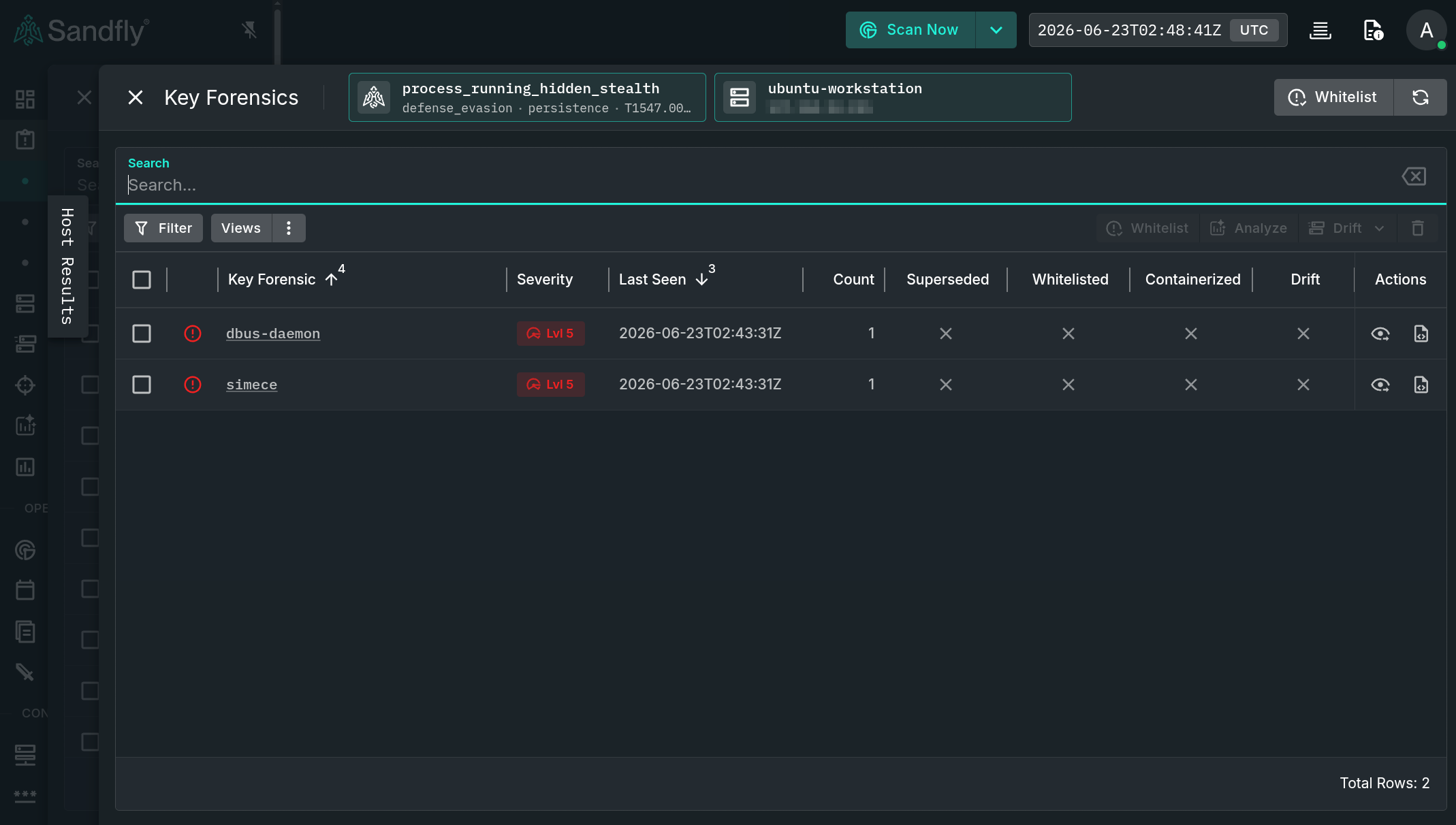Image resolution: width=1456 pixels, height=825 pixels.
Task: View simece result eye icon
Action: [1380, 385]
